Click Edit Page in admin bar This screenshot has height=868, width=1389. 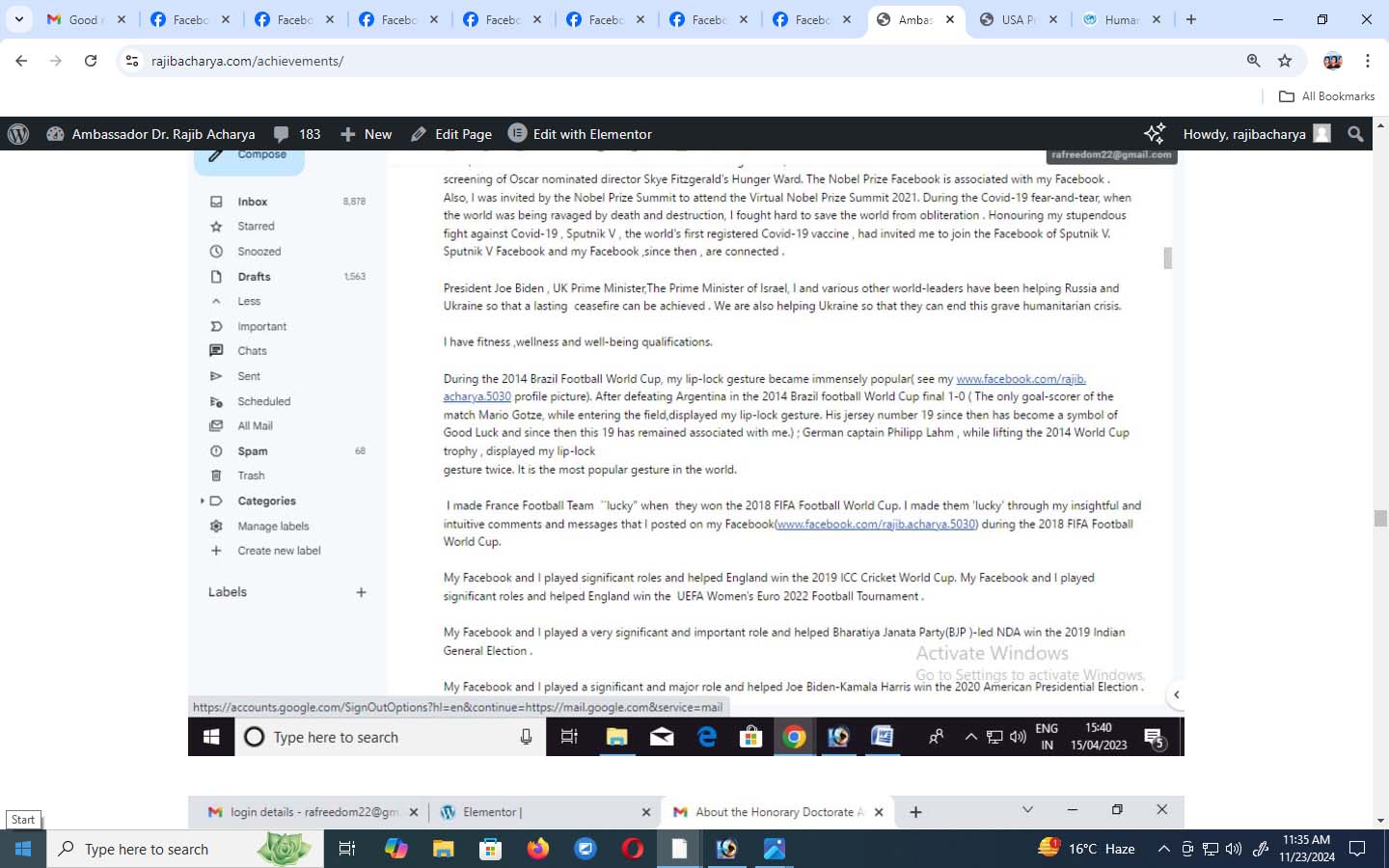coord(451,134)
